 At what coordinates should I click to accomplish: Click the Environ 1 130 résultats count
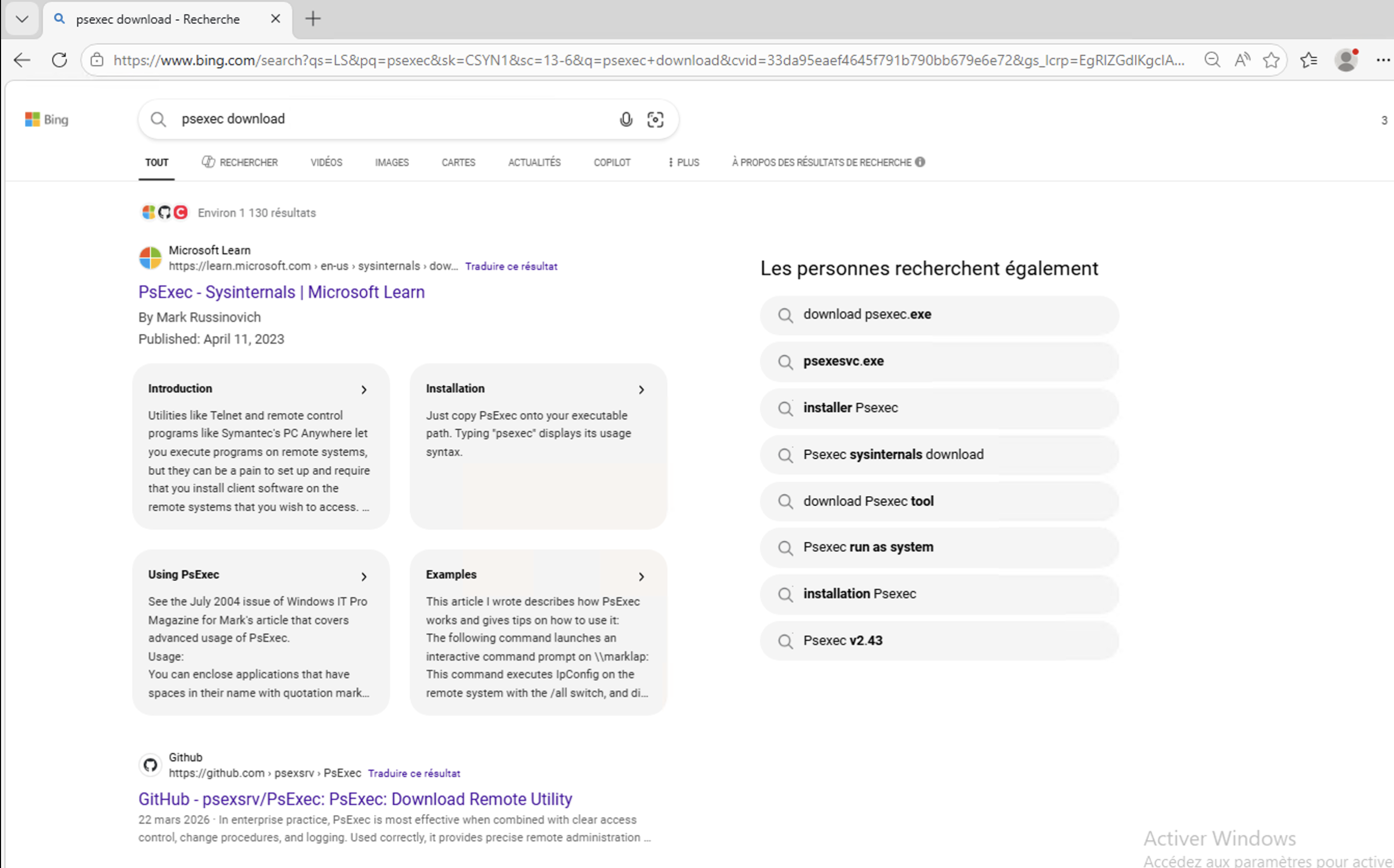click(x=257, y=213)
